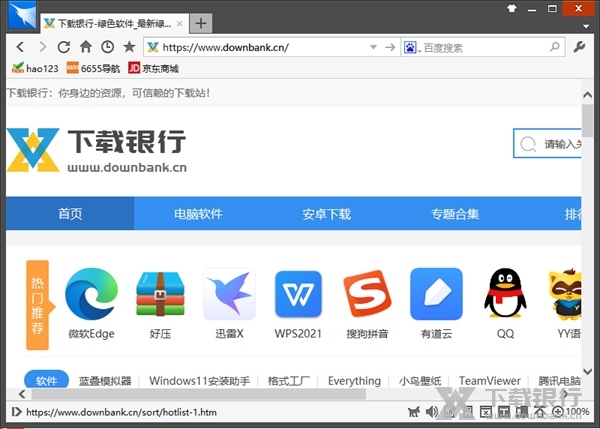Click the go arrow next to address bar
This screenshot has width=600, height=429.
(x=390, y=47)
